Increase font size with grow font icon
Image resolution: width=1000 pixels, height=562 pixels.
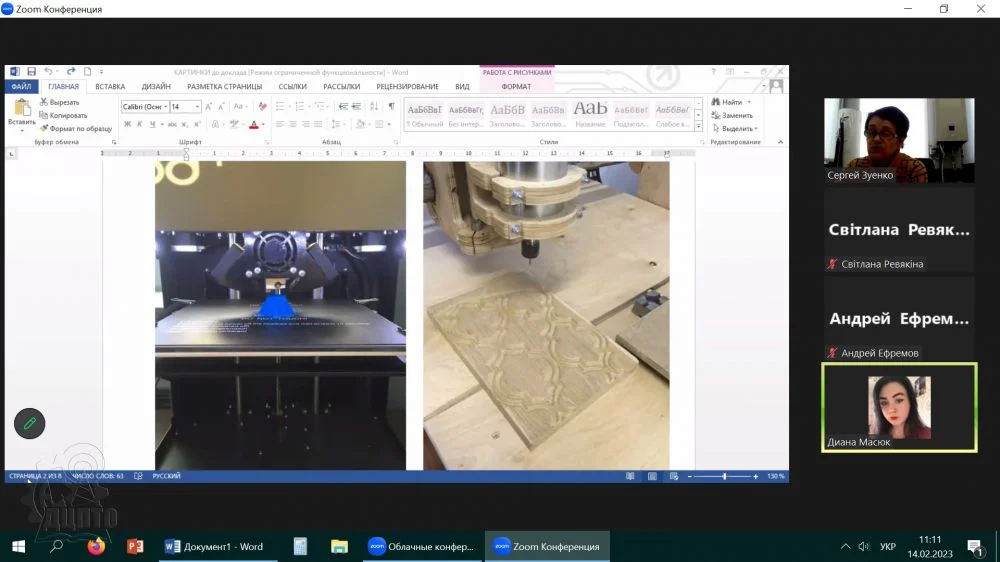click(x=208, y=107)
